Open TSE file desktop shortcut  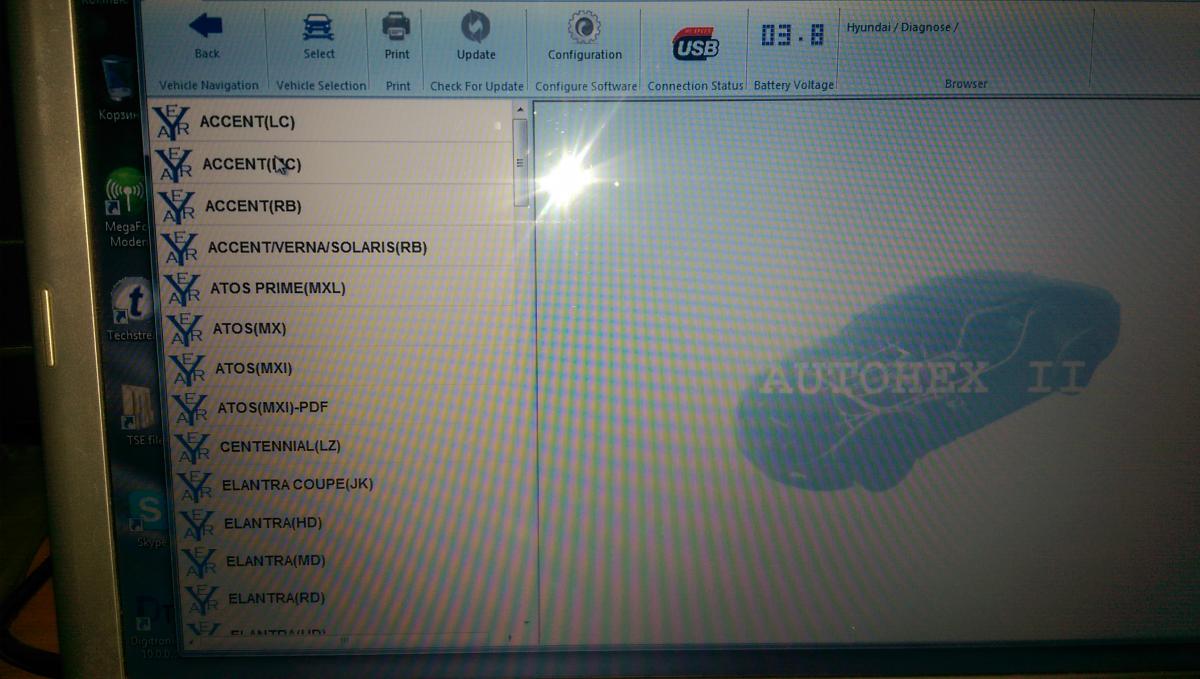pyautogui.click(x=140, y=413)
